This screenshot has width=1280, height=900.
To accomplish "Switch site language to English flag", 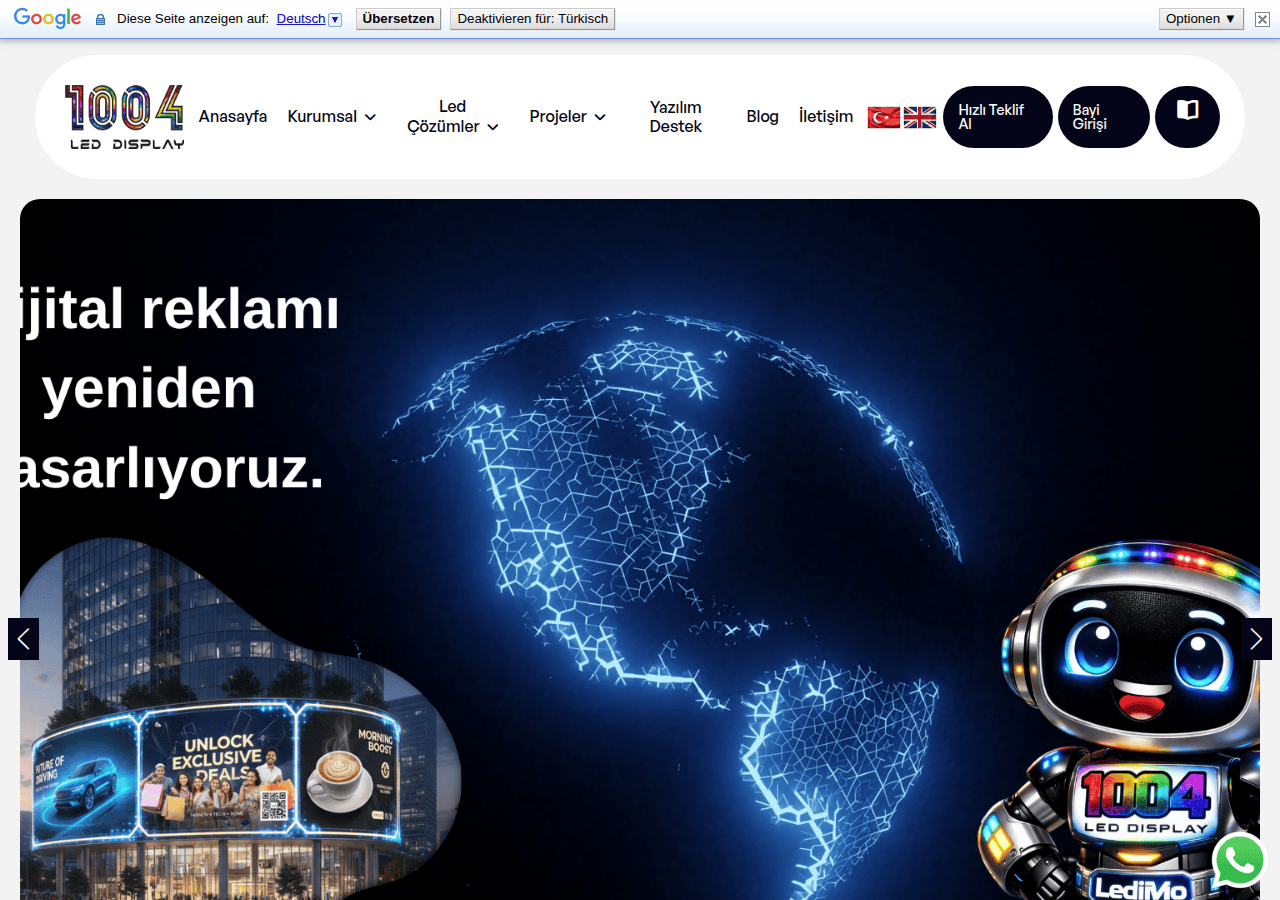I will (920, 117).
